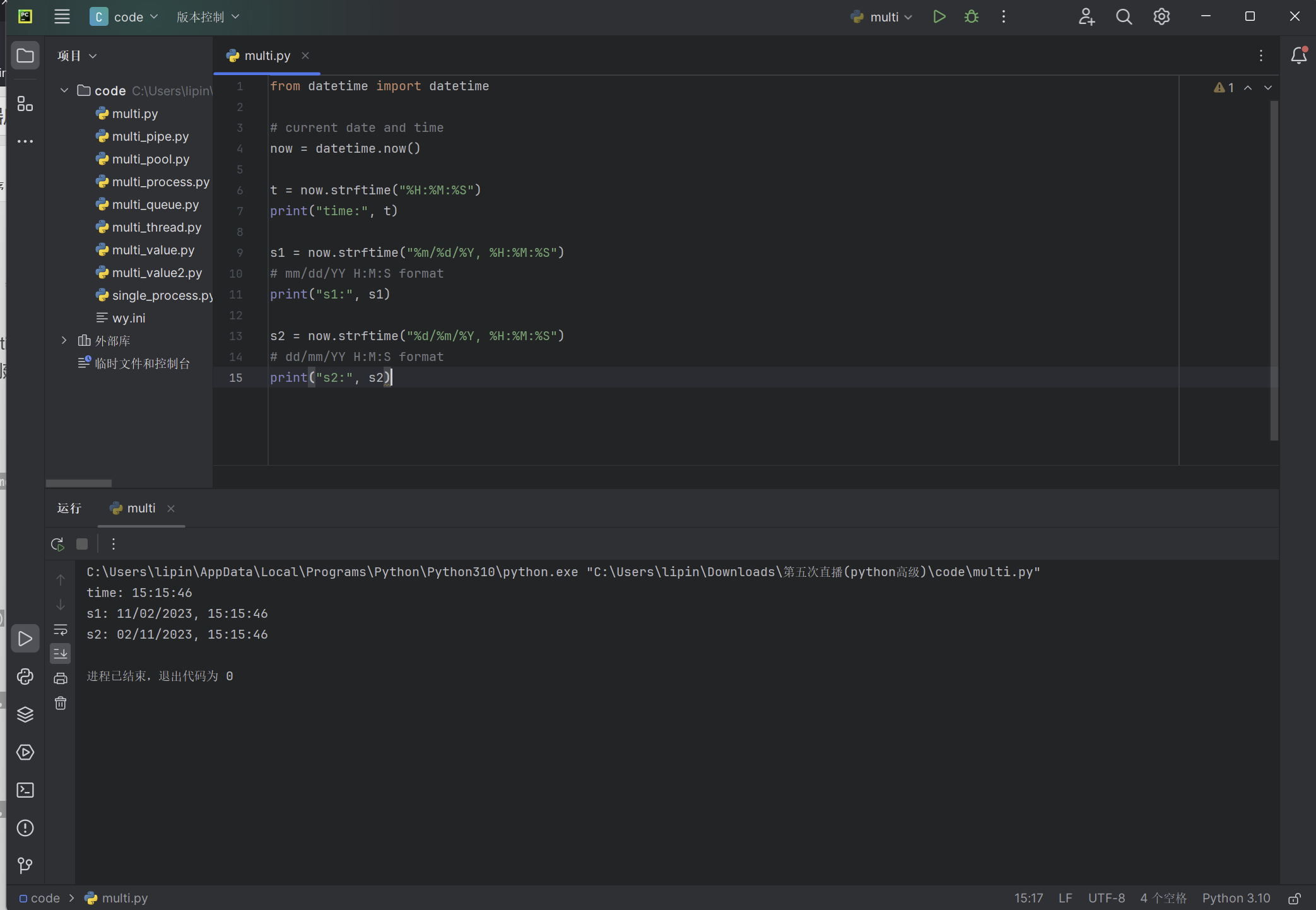This screenshot has width=1316, height=910.
Task: Open the Structure tool window
Action: pos(25,103)
